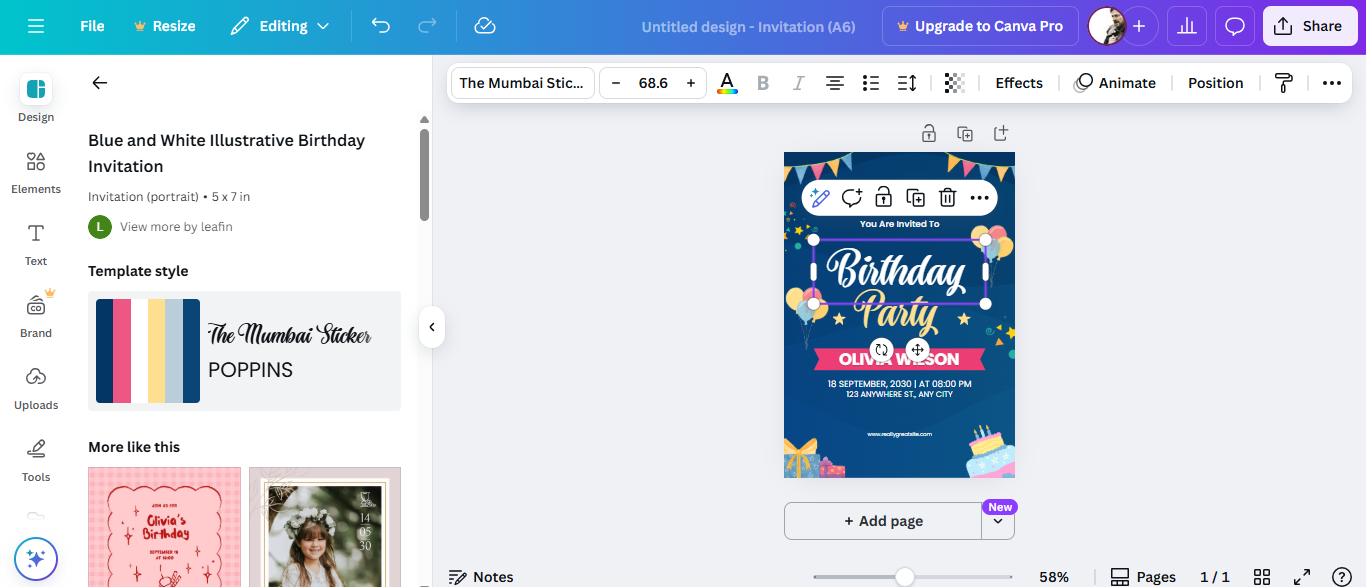The height and width of the screenshot is (587, 1366).
Task: Toggle the bulleted list formatting
Action: coord(870,83)
